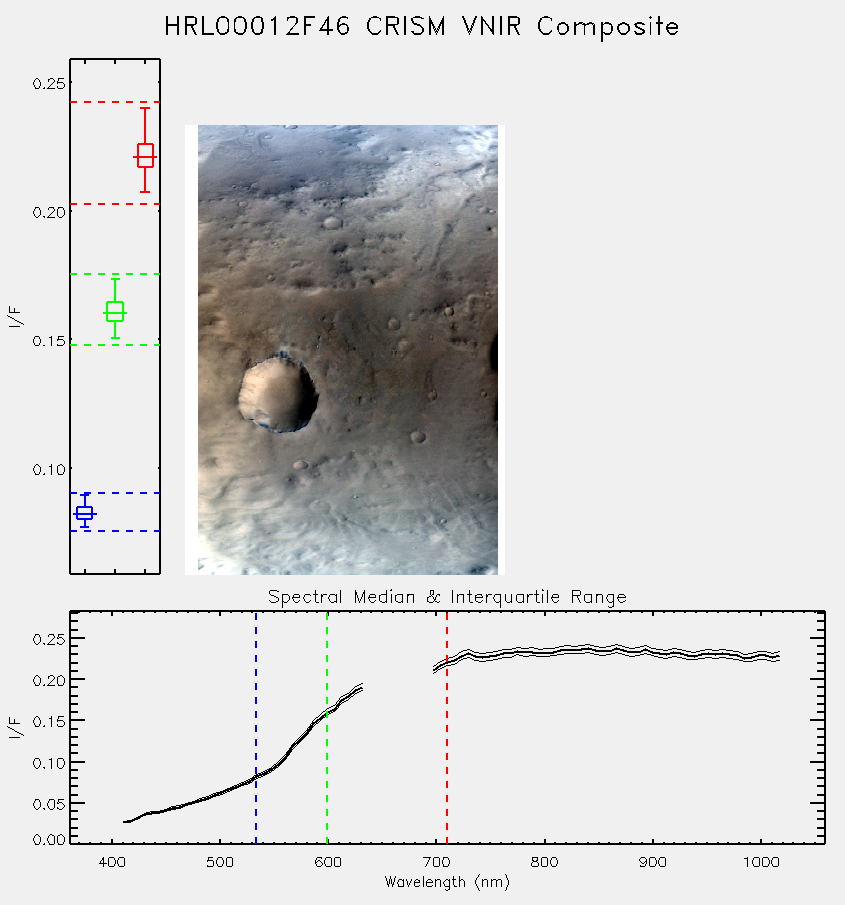The image size is (845, 905).
Task: Click the HRL00012F46 CRISM VNIR Composite title
Action: (421, 27)
